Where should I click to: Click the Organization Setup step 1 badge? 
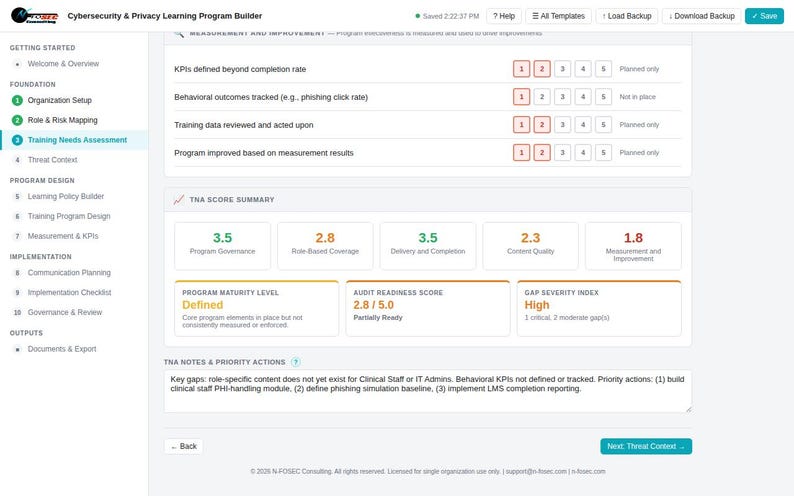click(17, 100)
